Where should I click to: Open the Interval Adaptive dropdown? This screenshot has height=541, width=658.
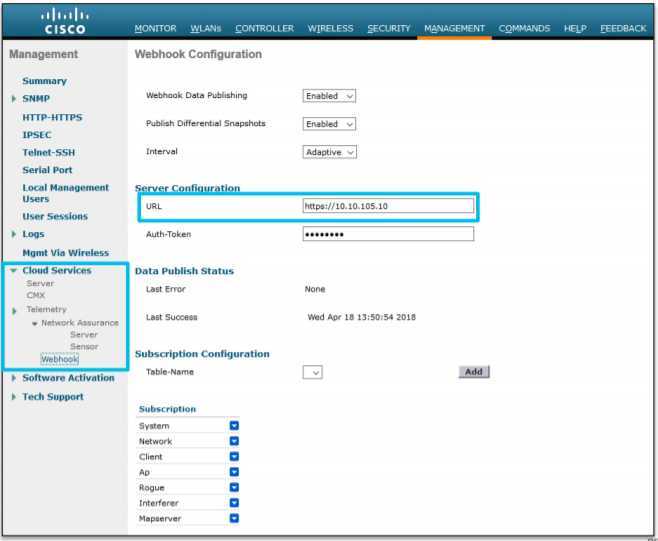330,152
